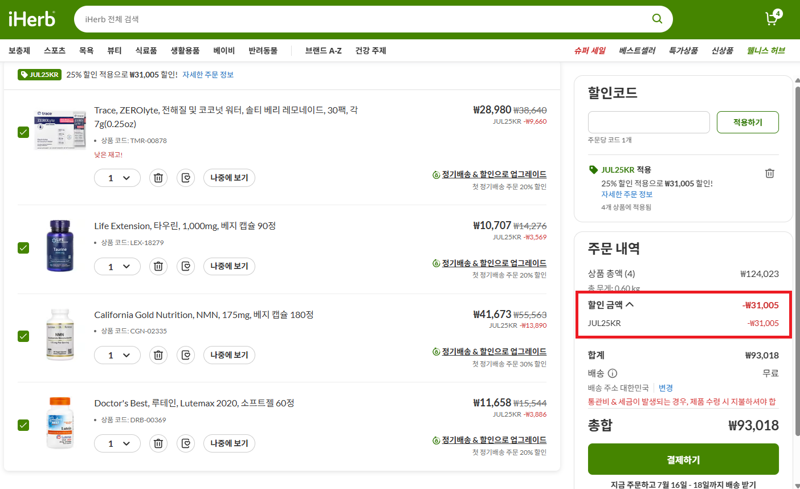This screenshot has height=489, width=800.
Task: Open the 스포츠 menu
Action: [x=55, y=51]
